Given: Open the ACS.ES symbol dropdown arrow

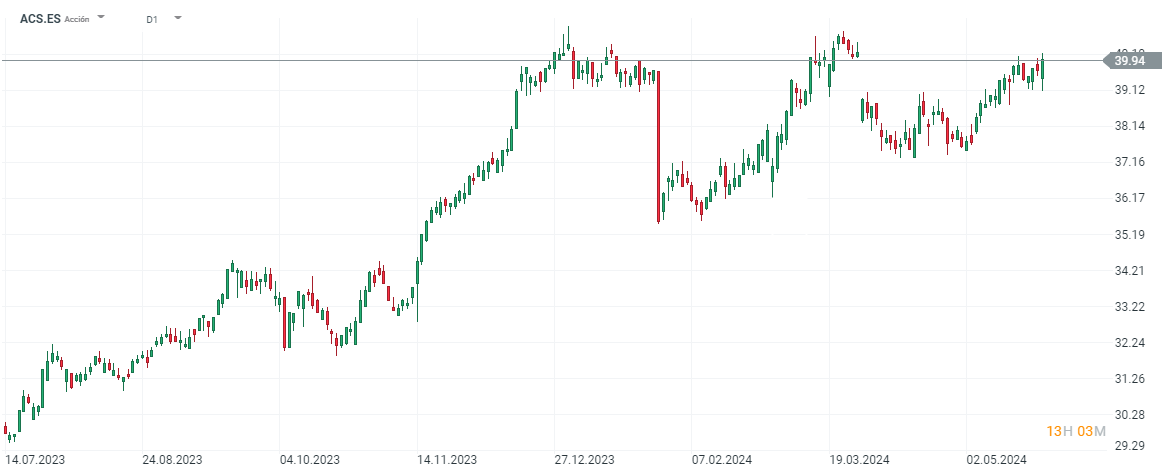Looking at the screenshot, I should point(101,18).
